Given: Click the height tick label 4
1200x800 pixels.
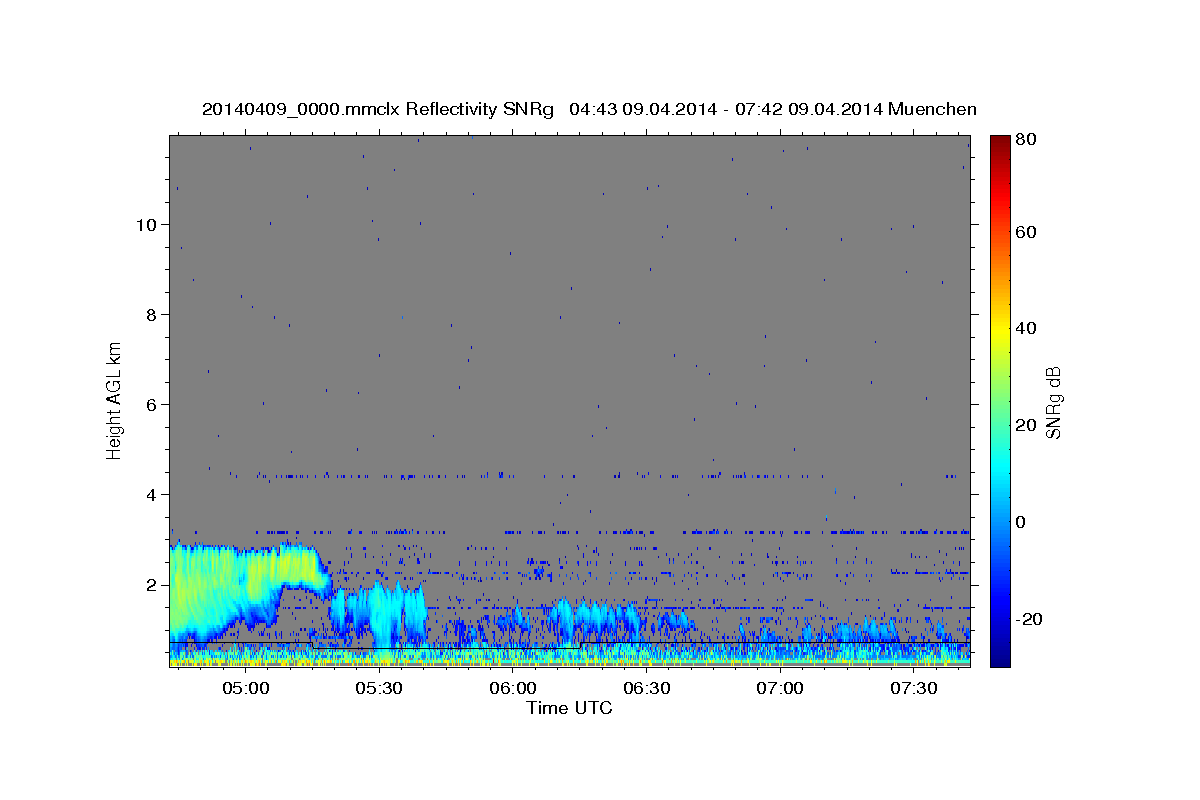Looking at the screenshot, I should pyautogui.click(x=151, y=495).
